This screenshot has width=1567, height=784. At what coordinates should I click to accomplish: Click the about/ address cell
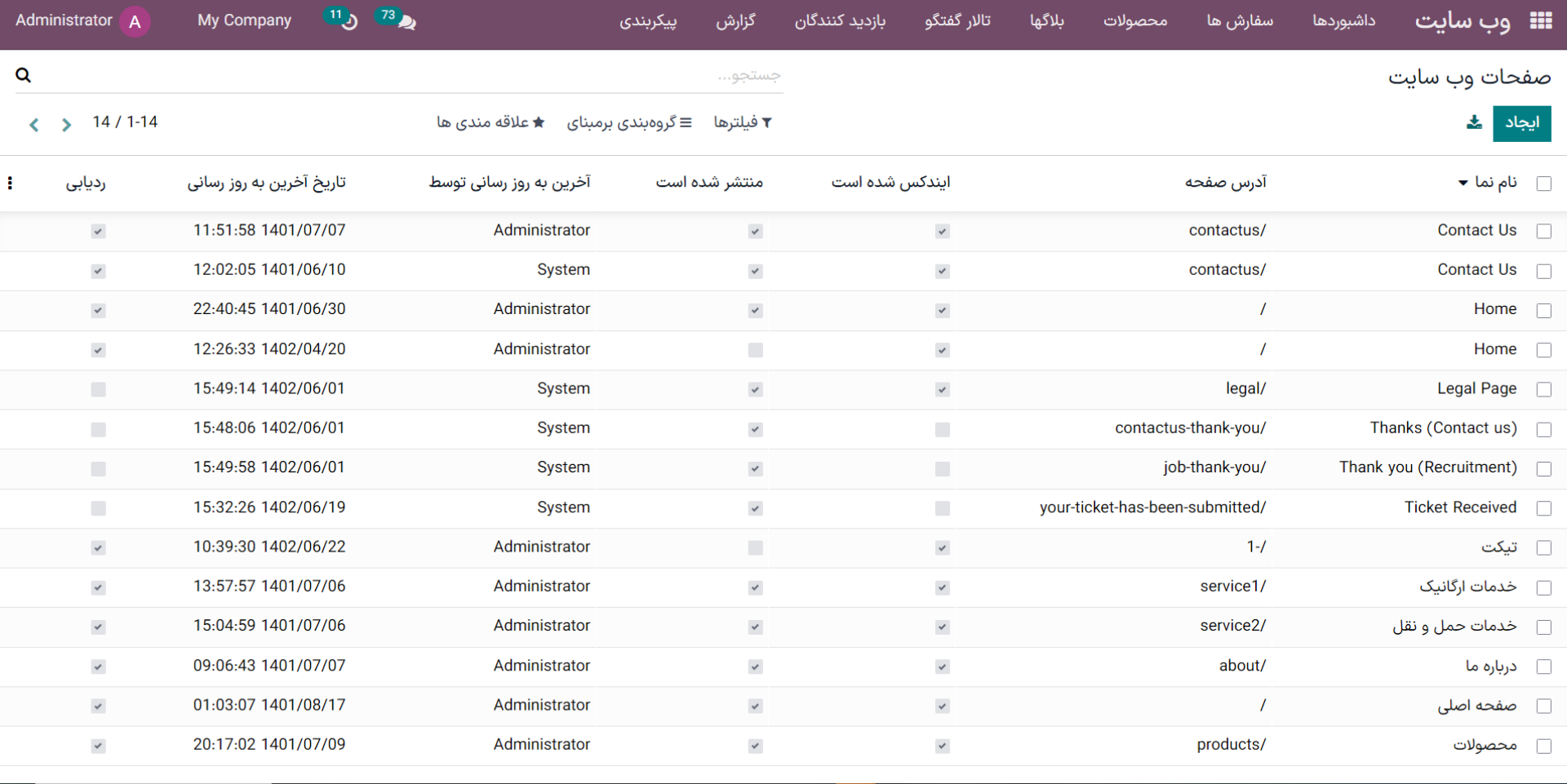pos(1243,665)
